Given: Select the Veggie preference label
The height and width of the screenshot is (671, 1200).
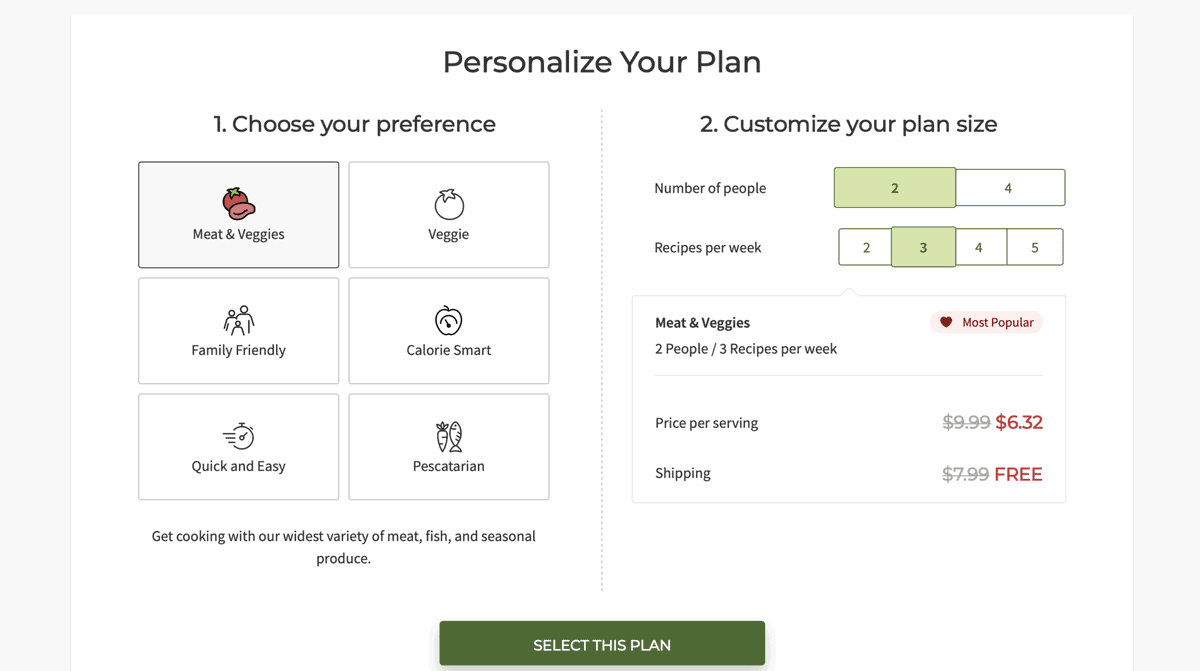Looking at the screenshot, I should point(449,234).
